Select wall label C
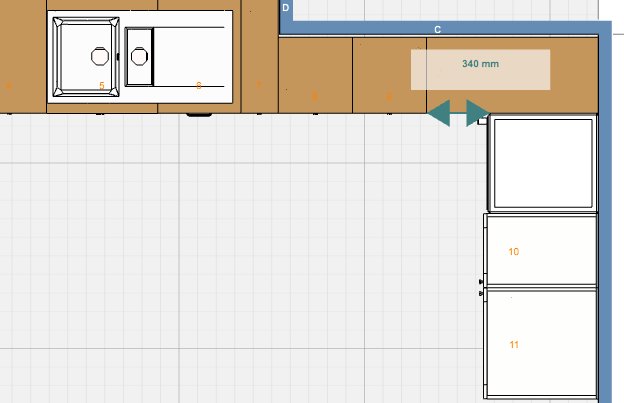Screen dimensions: 624x403 click(x=437, y=29)
